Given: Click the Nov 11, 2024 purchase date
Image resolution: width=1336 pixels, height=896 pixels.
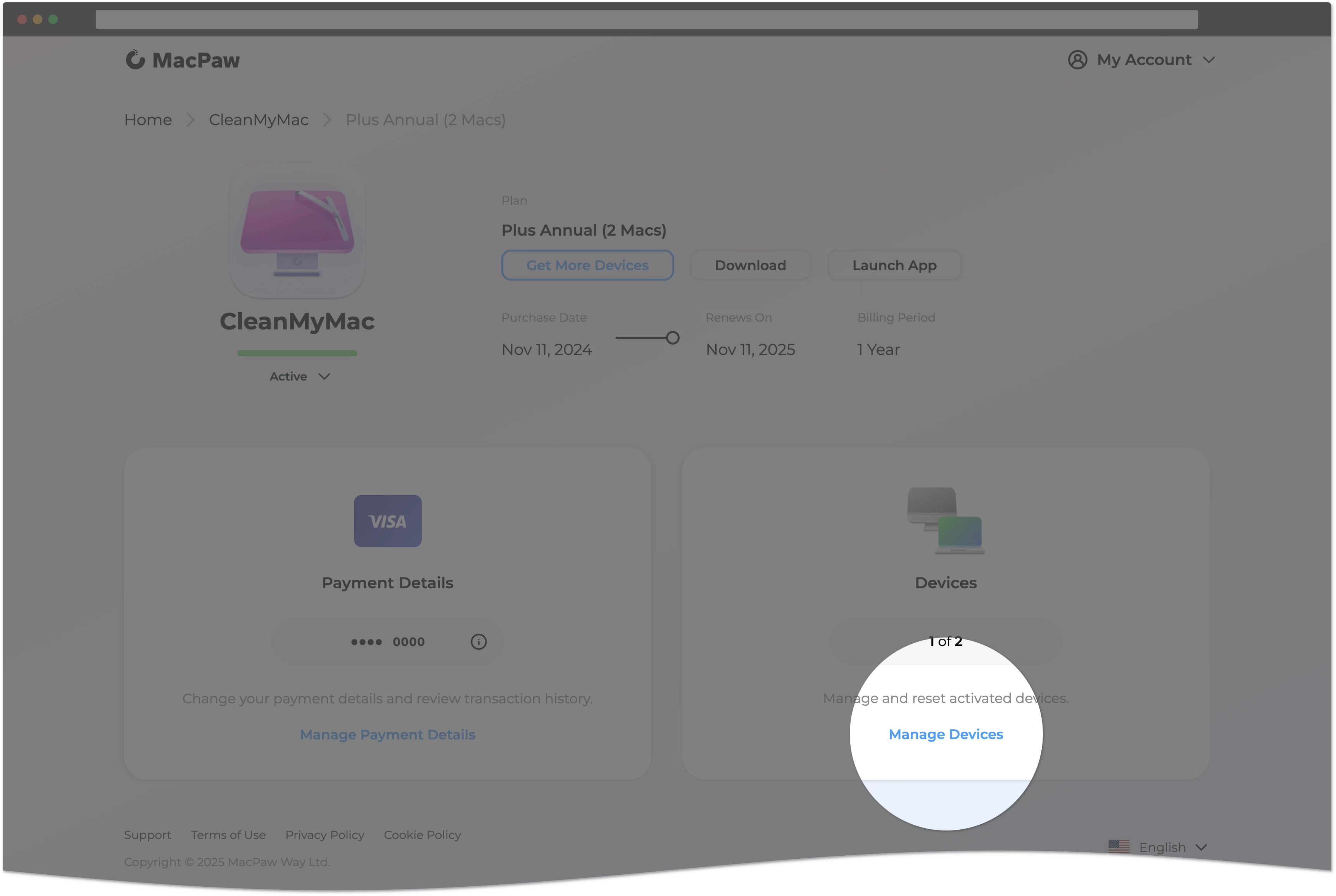Looking at the screenshot, I should coord(547,350).
